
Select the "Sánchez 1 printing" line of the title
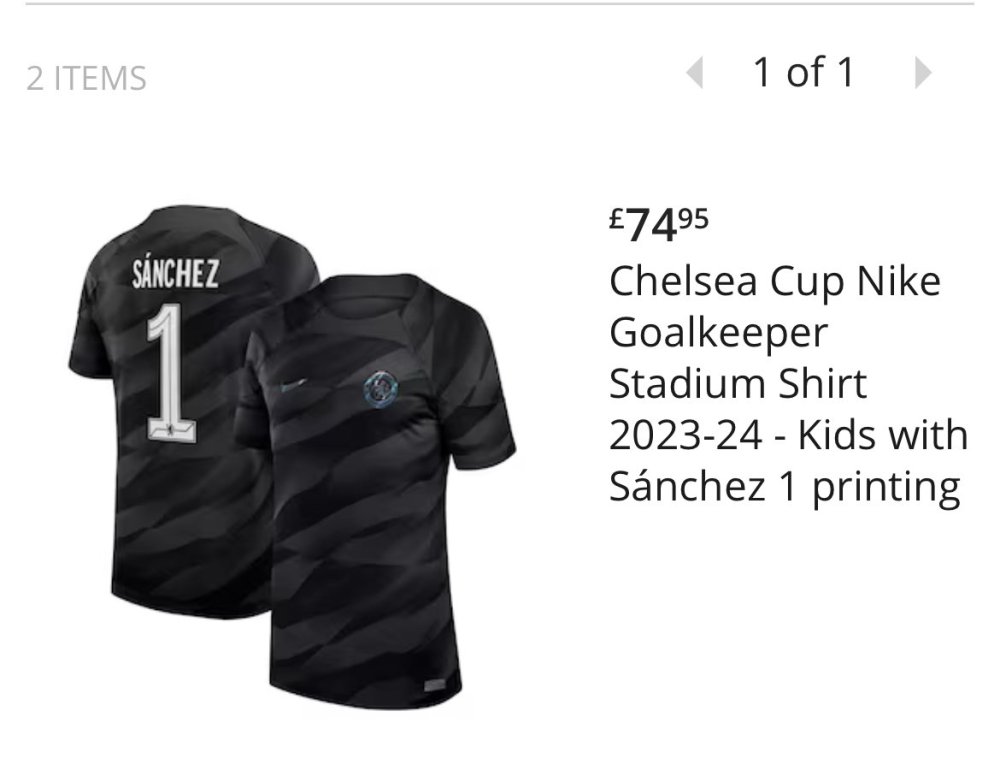pyautogui.click(x=784, y=486)
